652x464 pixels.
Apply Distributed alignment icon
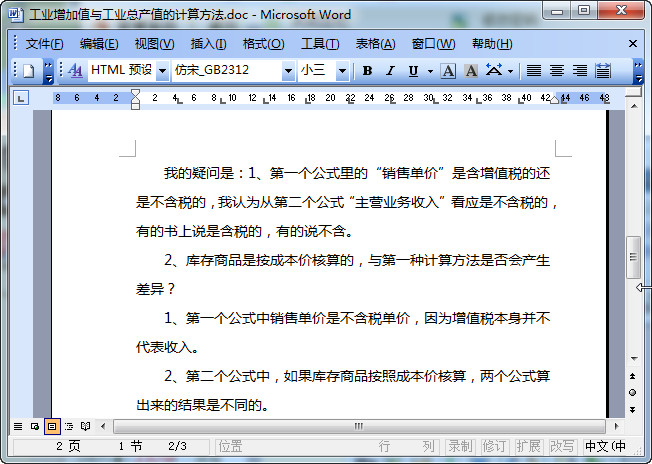click(603, 71)
